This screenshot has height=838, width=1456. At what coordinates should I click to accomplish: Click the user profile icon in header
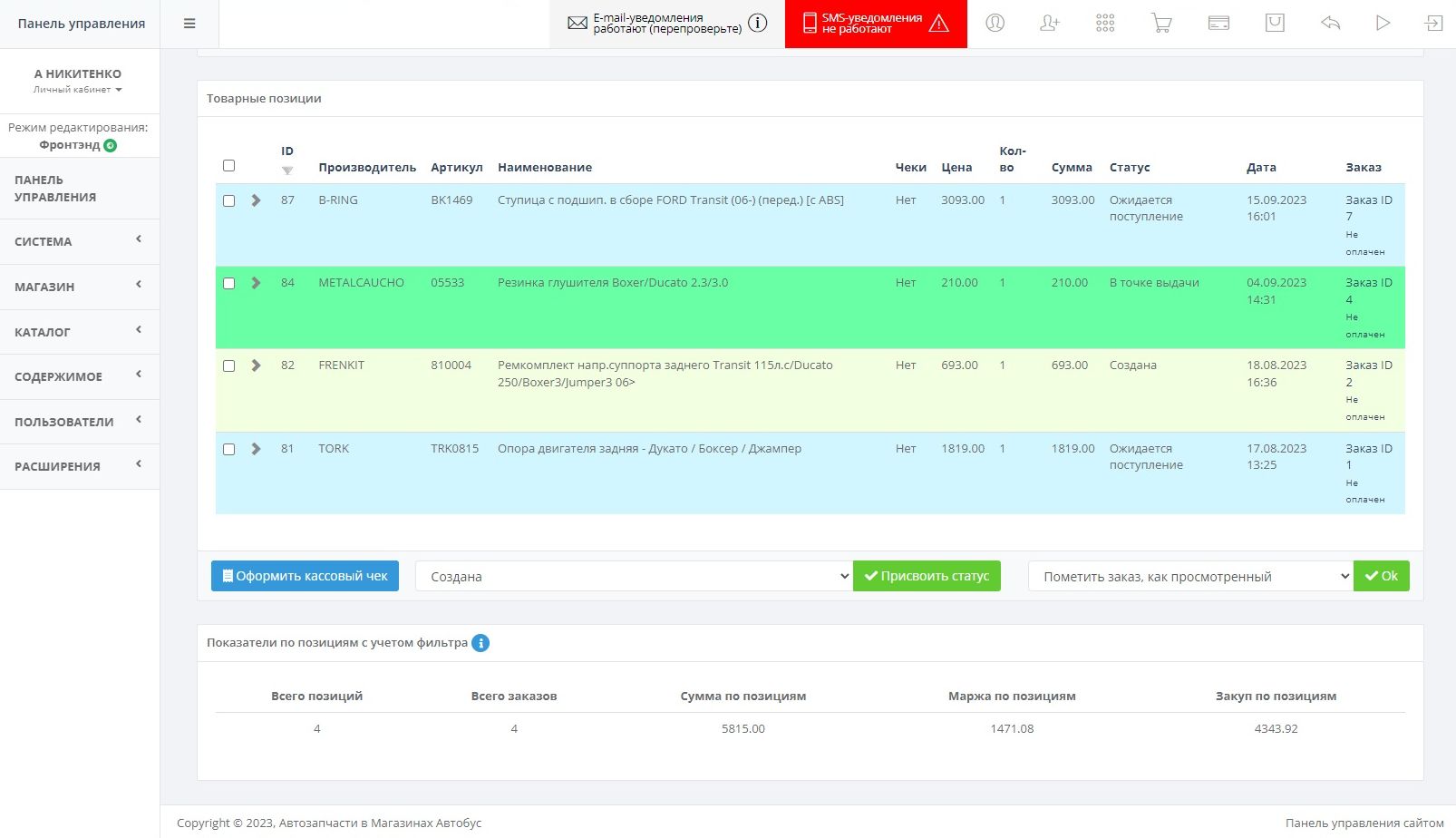(995, 24)
